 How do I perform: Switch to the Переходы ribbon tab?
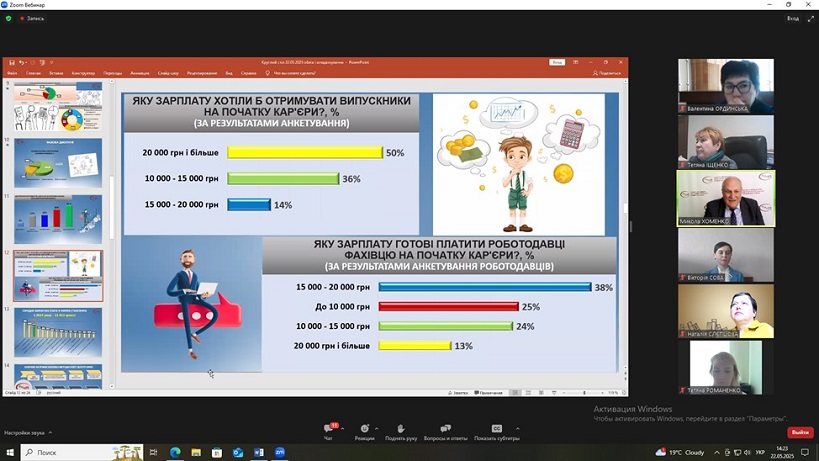pos(112,73)
